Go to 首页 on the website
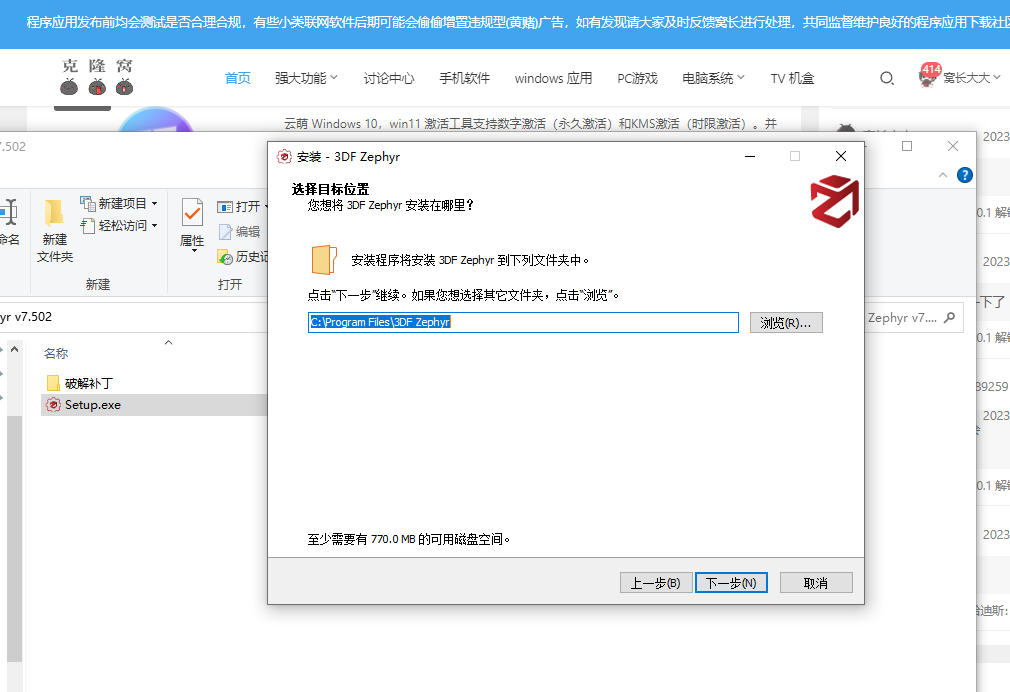The image size is (1010, 692). point(238,78)
